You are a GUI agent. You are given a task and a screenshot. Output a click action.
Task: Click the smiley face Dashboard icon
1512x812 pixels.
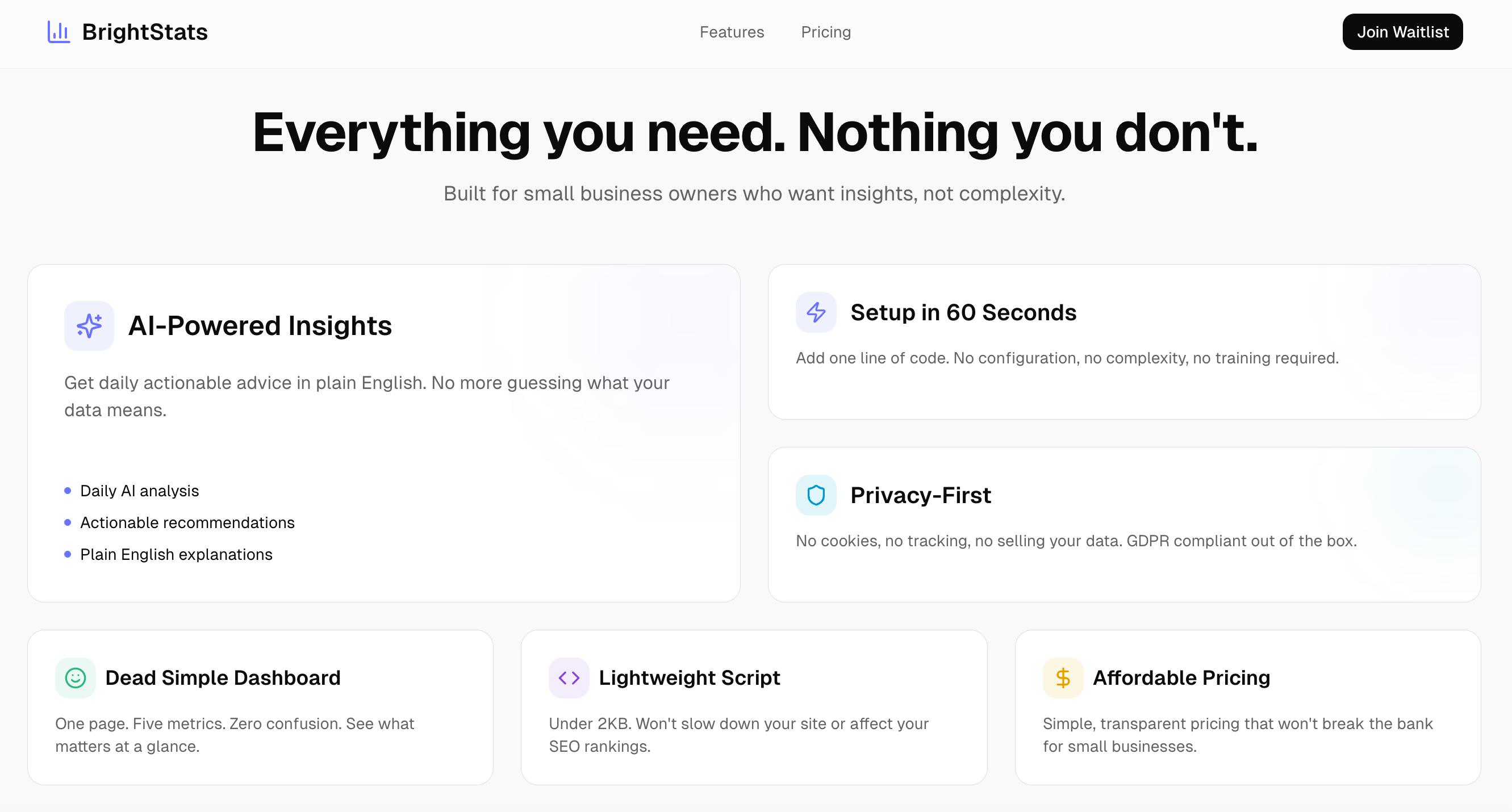point(75,677)
